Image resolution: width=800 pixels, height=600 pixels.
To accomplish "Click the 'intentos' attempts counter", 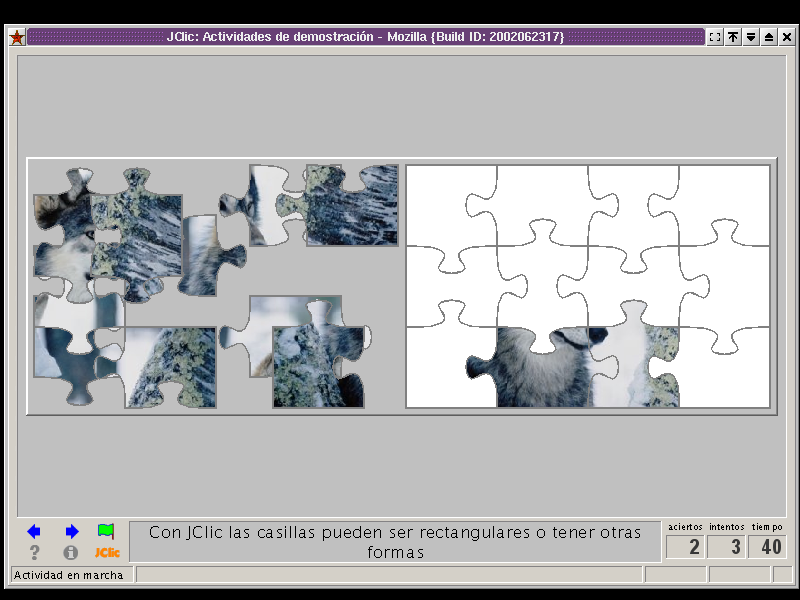I will click(x=727, y=547).
